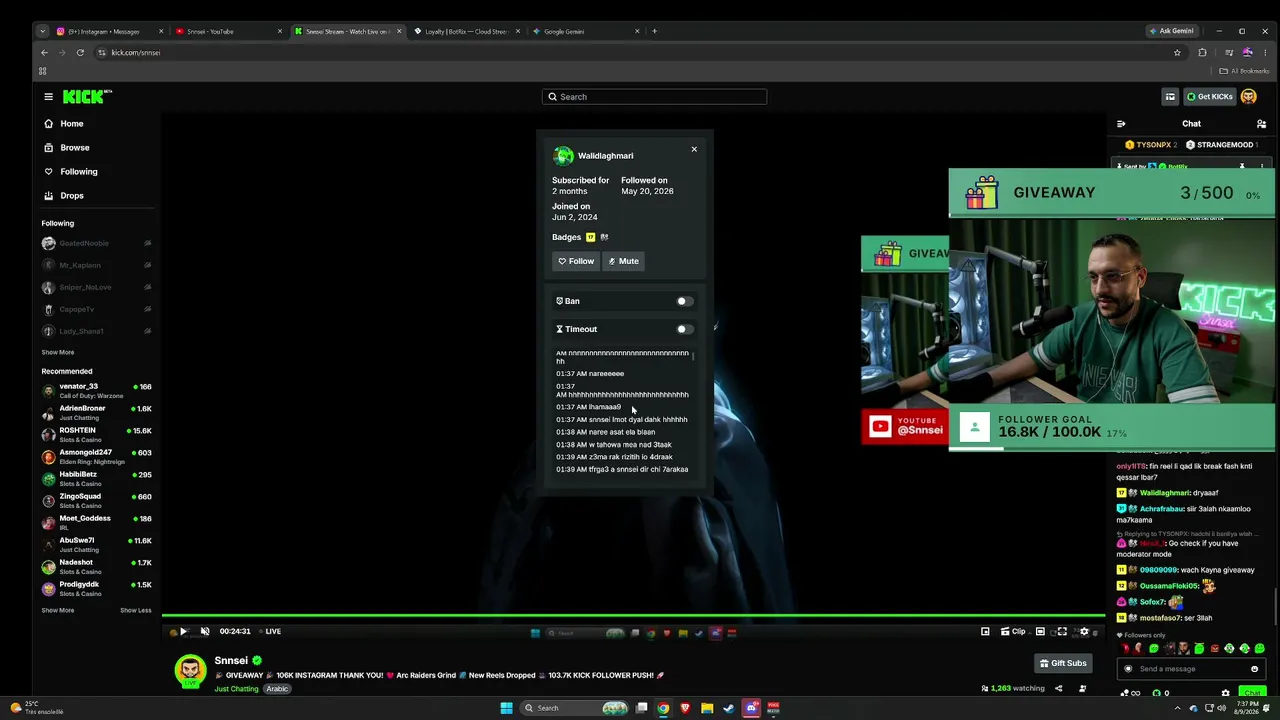Expand recommended list with Show More
This screenshot has height=720, width=1280.
pyautogui.click(x=58, y=610)
